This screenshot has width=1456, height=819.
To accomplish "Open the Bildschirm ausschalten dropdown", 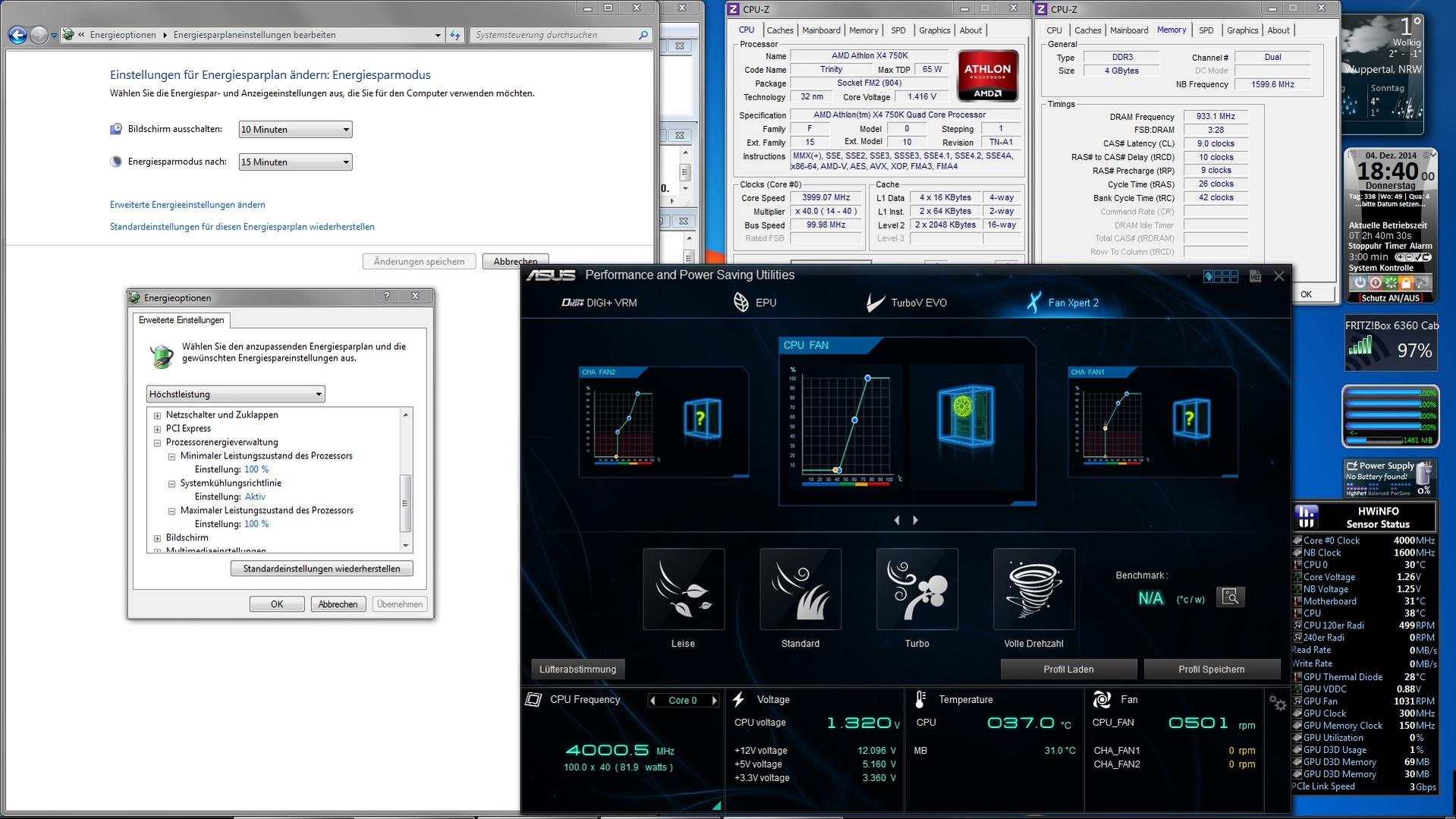I will (x=295, y=130).
